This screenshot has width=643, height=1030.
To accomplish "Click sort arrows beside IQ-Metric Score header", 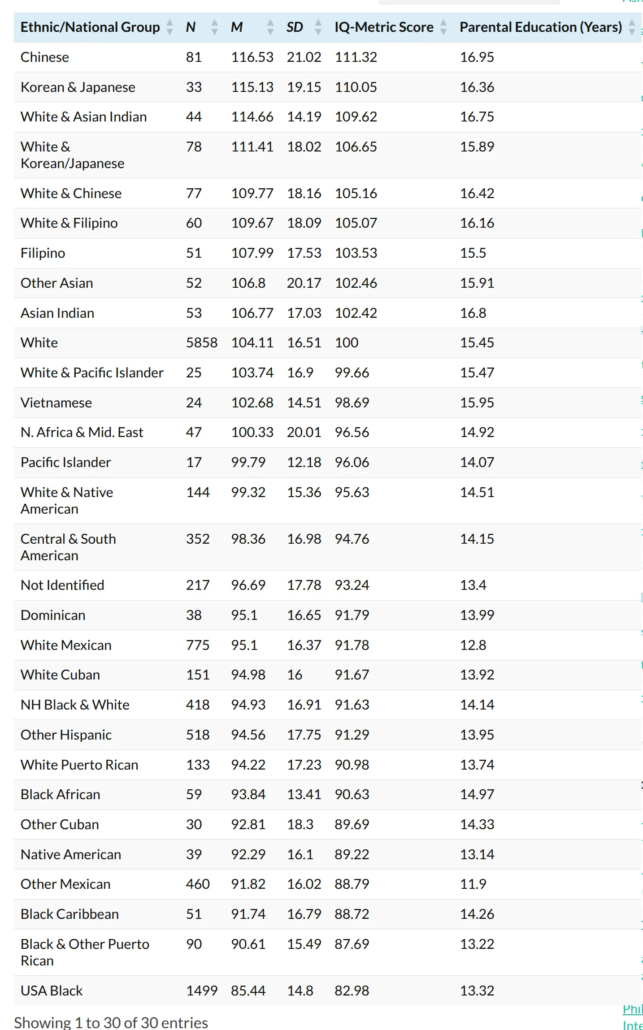I will [443, 27].
